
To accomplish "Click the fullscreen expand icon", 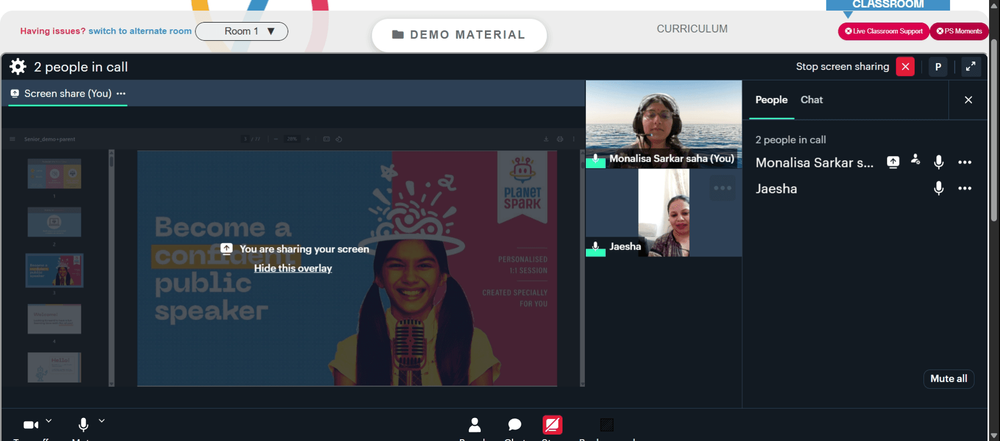I will pos(971,67).
